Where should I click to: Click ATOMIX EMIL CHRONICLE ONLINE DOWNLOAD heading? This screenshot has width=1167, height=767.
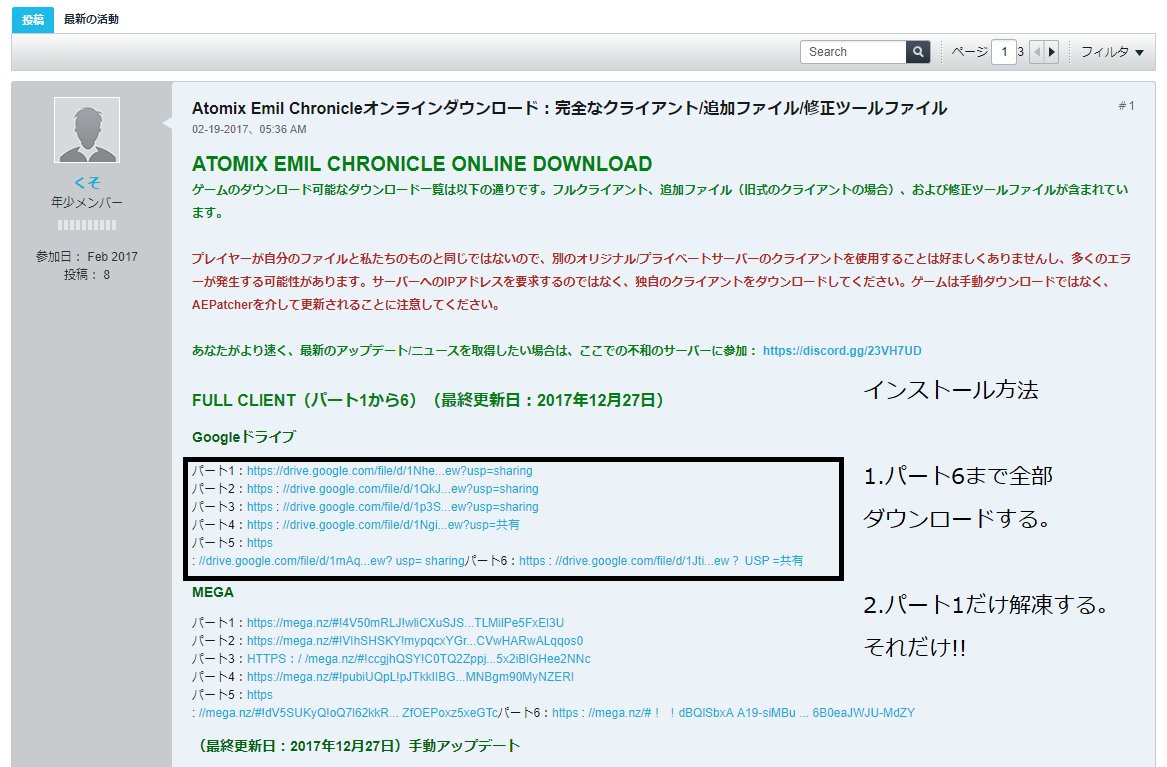422,164
